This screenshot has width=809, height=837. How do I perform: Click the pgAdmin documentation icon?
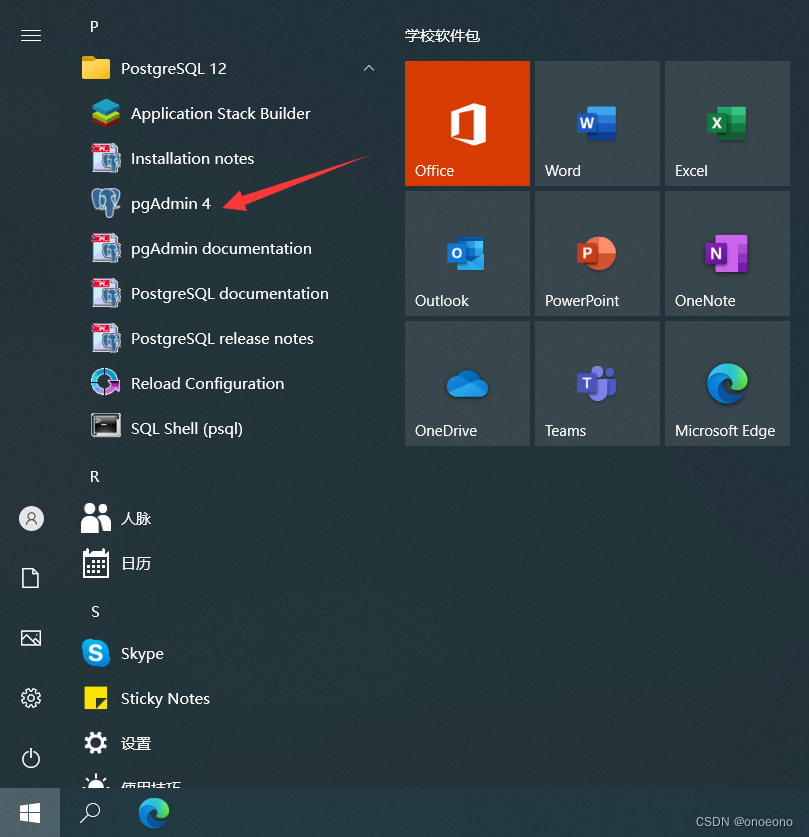coord(106,248)
